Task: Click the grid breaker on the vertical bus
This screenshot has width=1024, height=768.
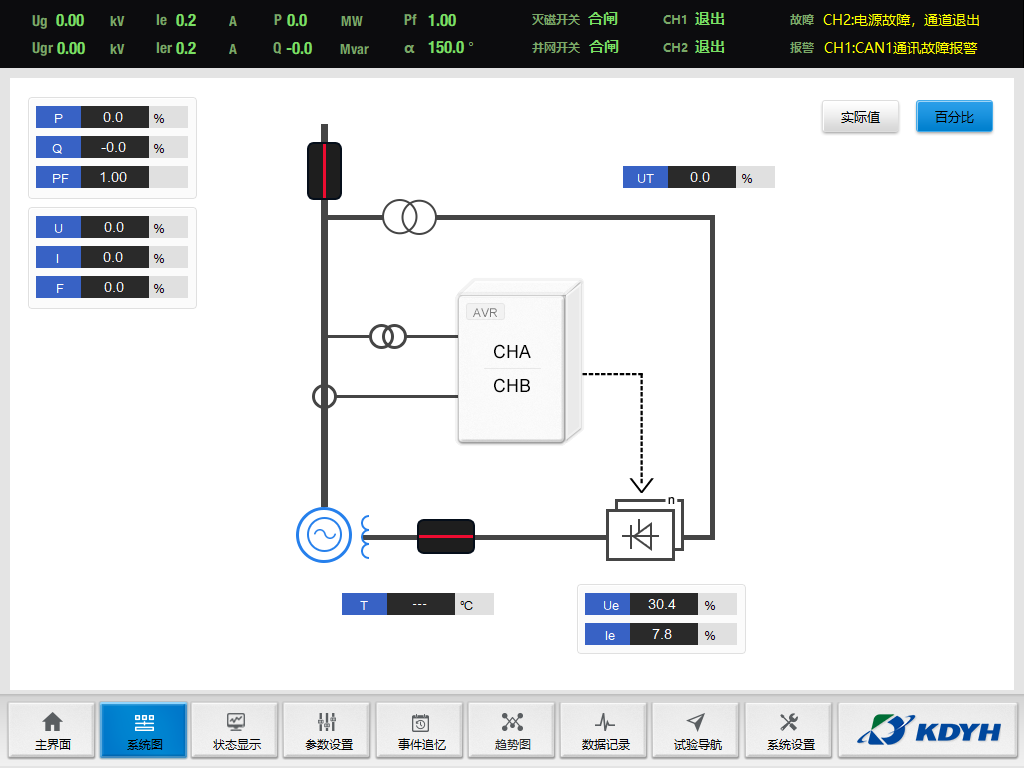Action: pos(324,170)
